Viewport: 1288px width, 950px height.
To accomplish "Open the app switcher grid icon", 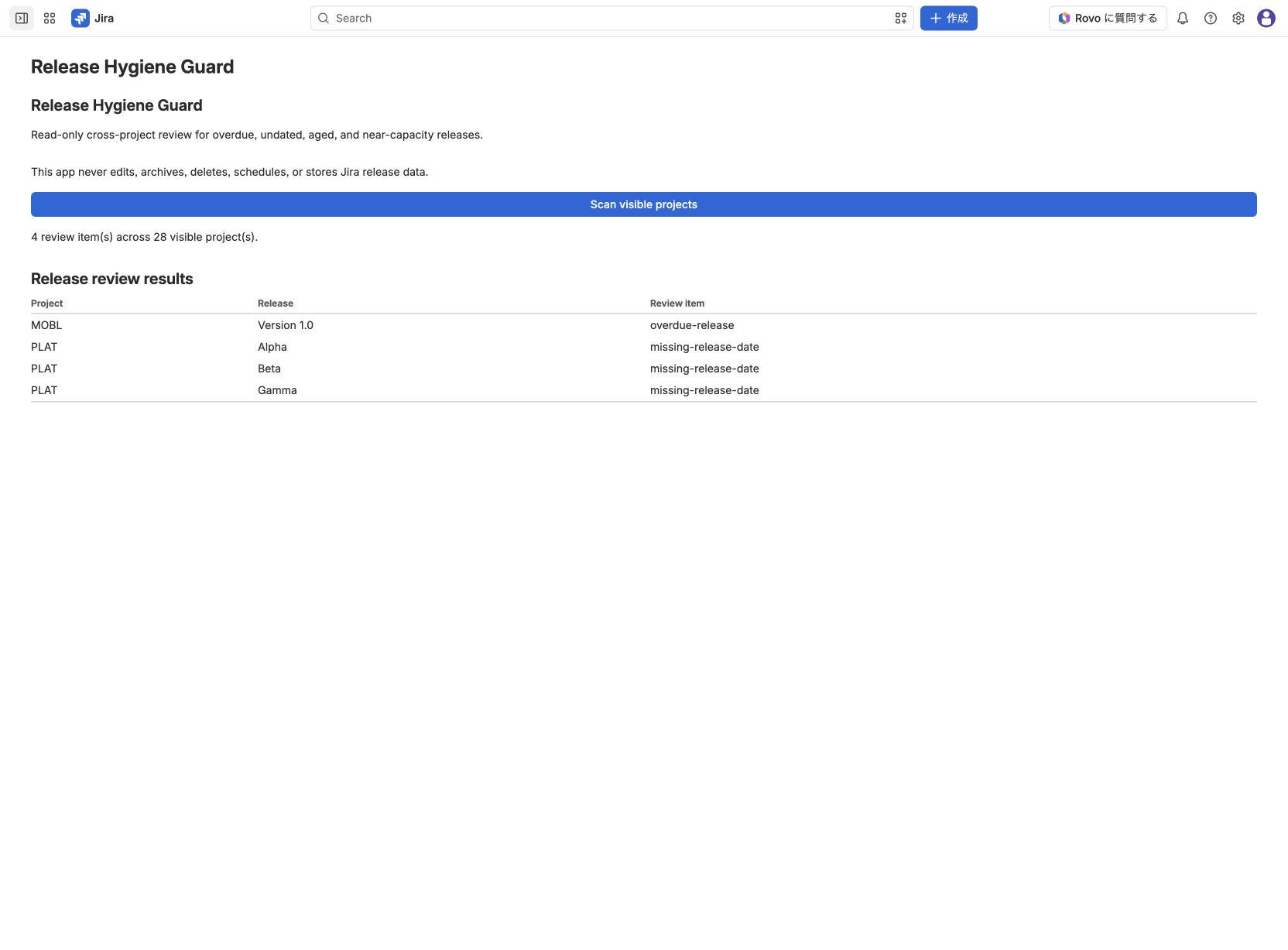I will (x=50, y=18).
